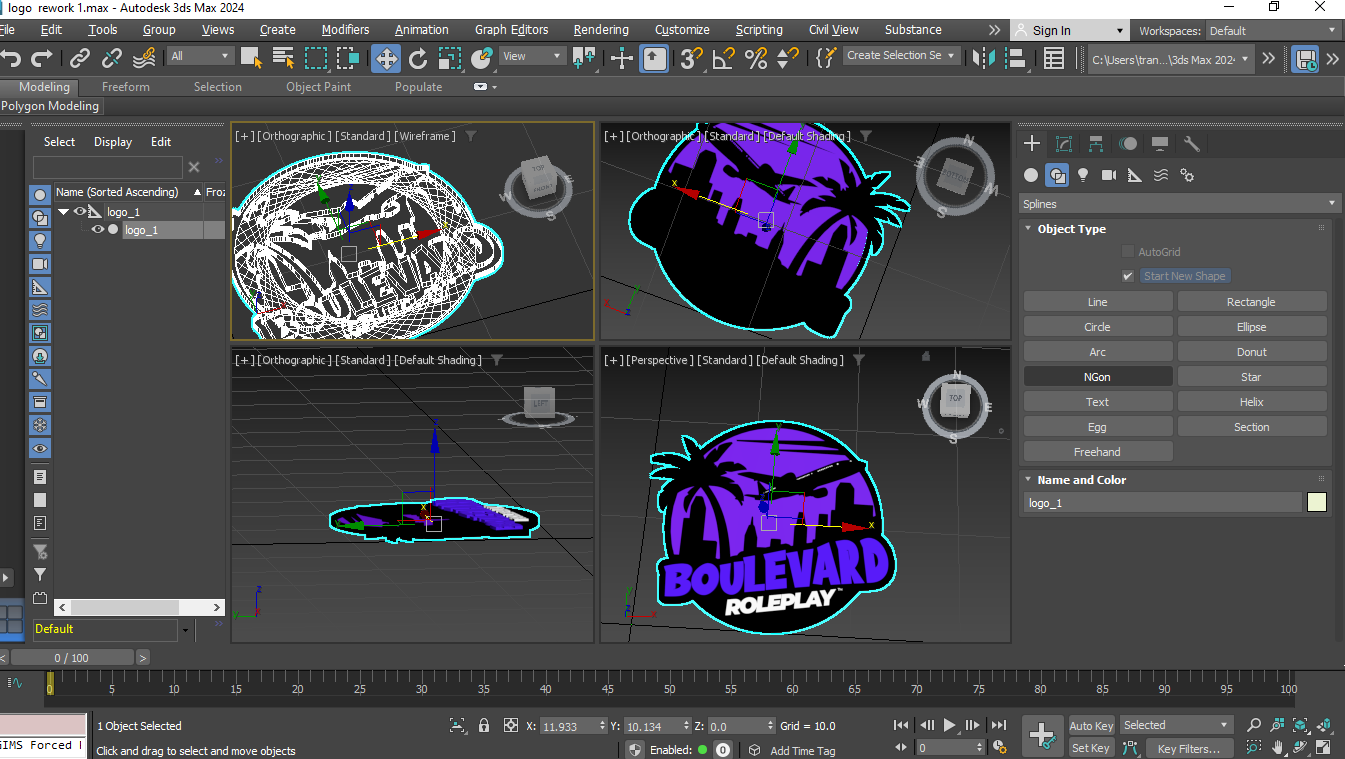Toggle the Selection Lock padlock icon

tap(484, 726)
